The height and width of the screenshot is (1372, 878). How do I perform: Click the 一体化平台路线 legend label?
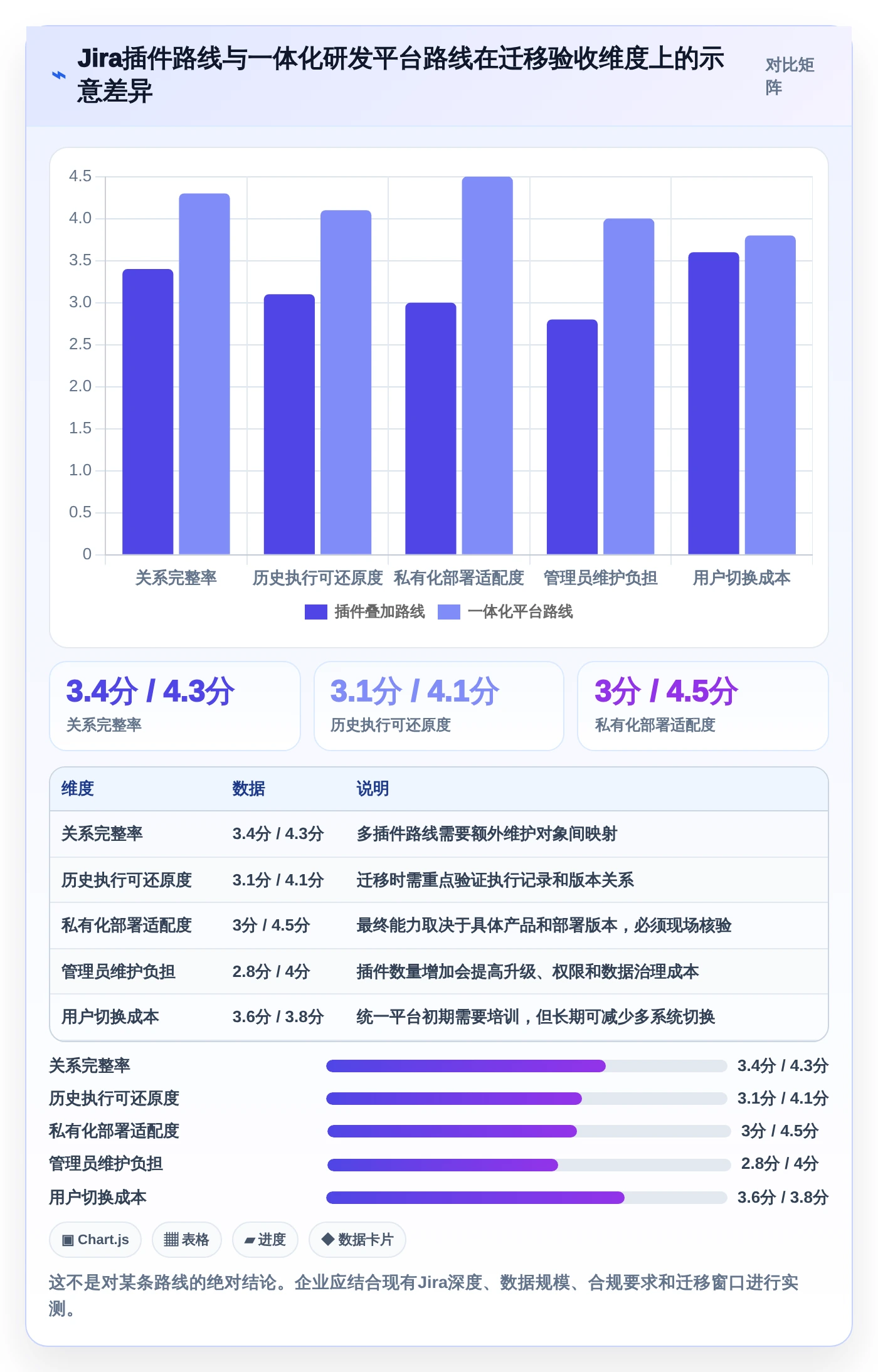click(520, 612)
